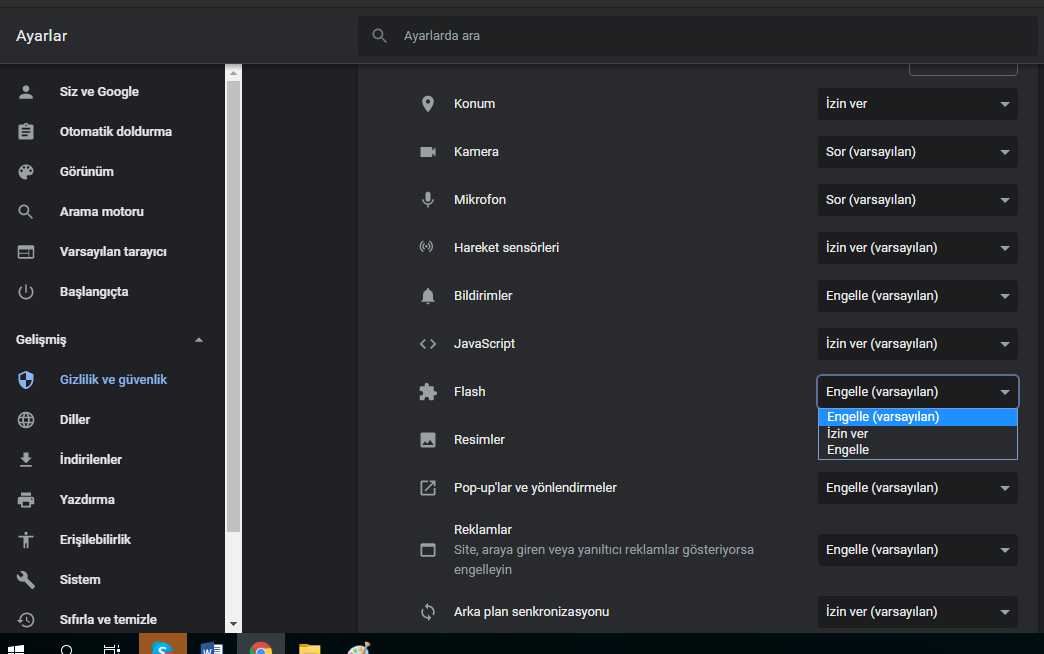The image size is (1044, 654).
Task: Open Skype from the taskbar
Action: click(162, 645)
